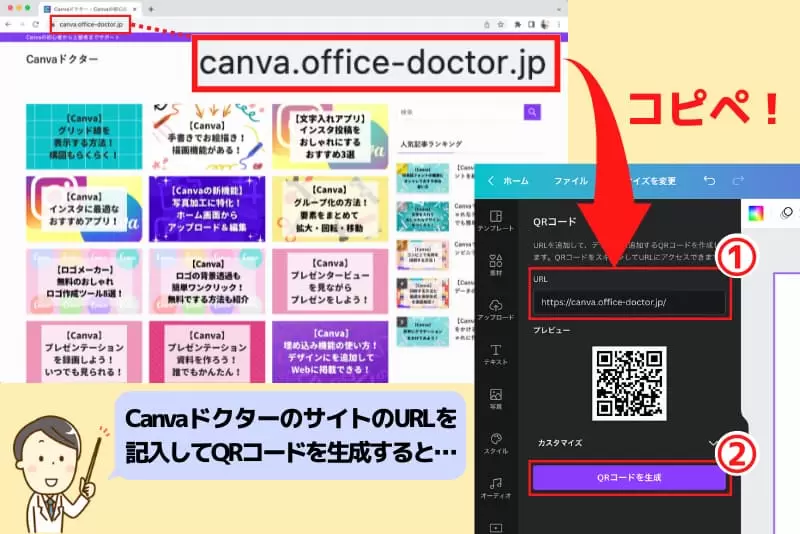
Task: Open the アップロード panel
Action: coord(495,310)
